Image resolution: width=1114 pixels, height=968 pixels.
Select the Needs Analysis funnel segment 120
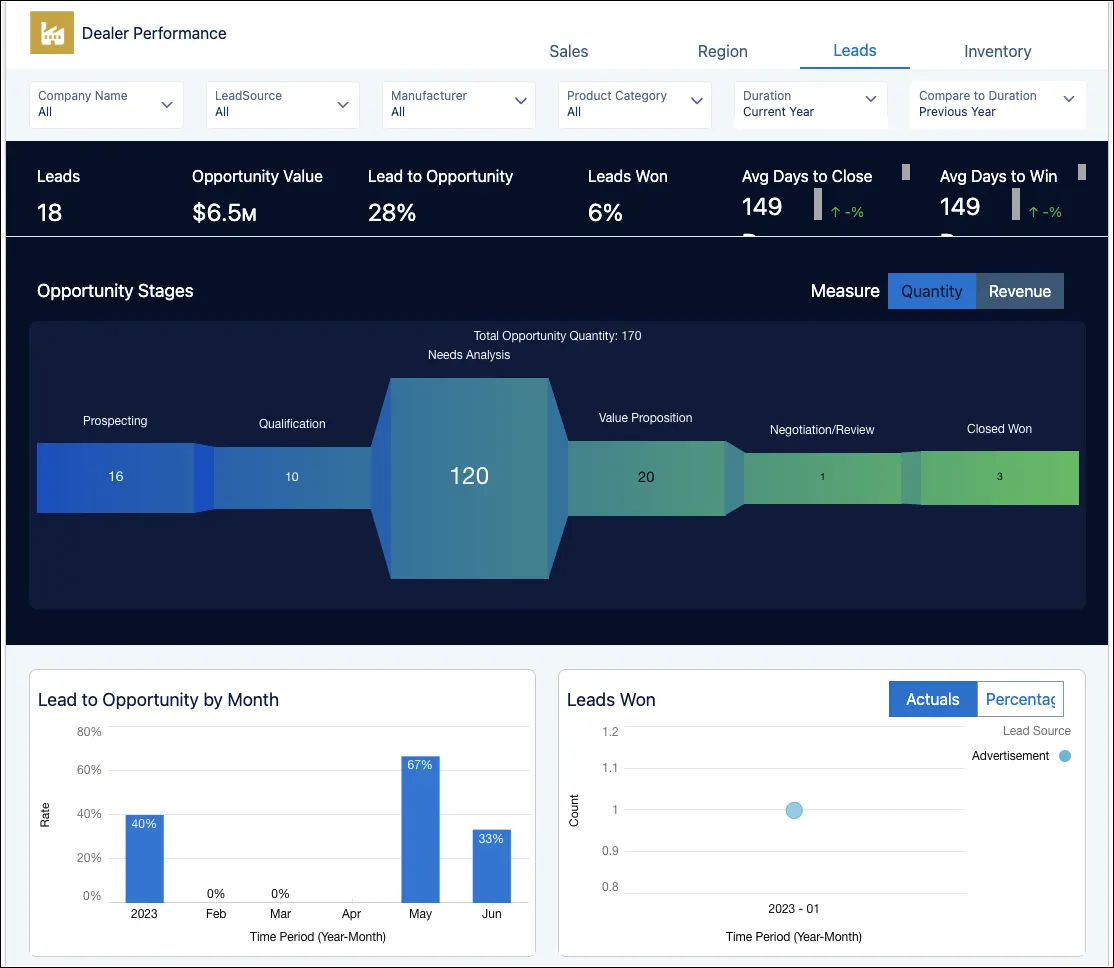(x=469, y=478)
